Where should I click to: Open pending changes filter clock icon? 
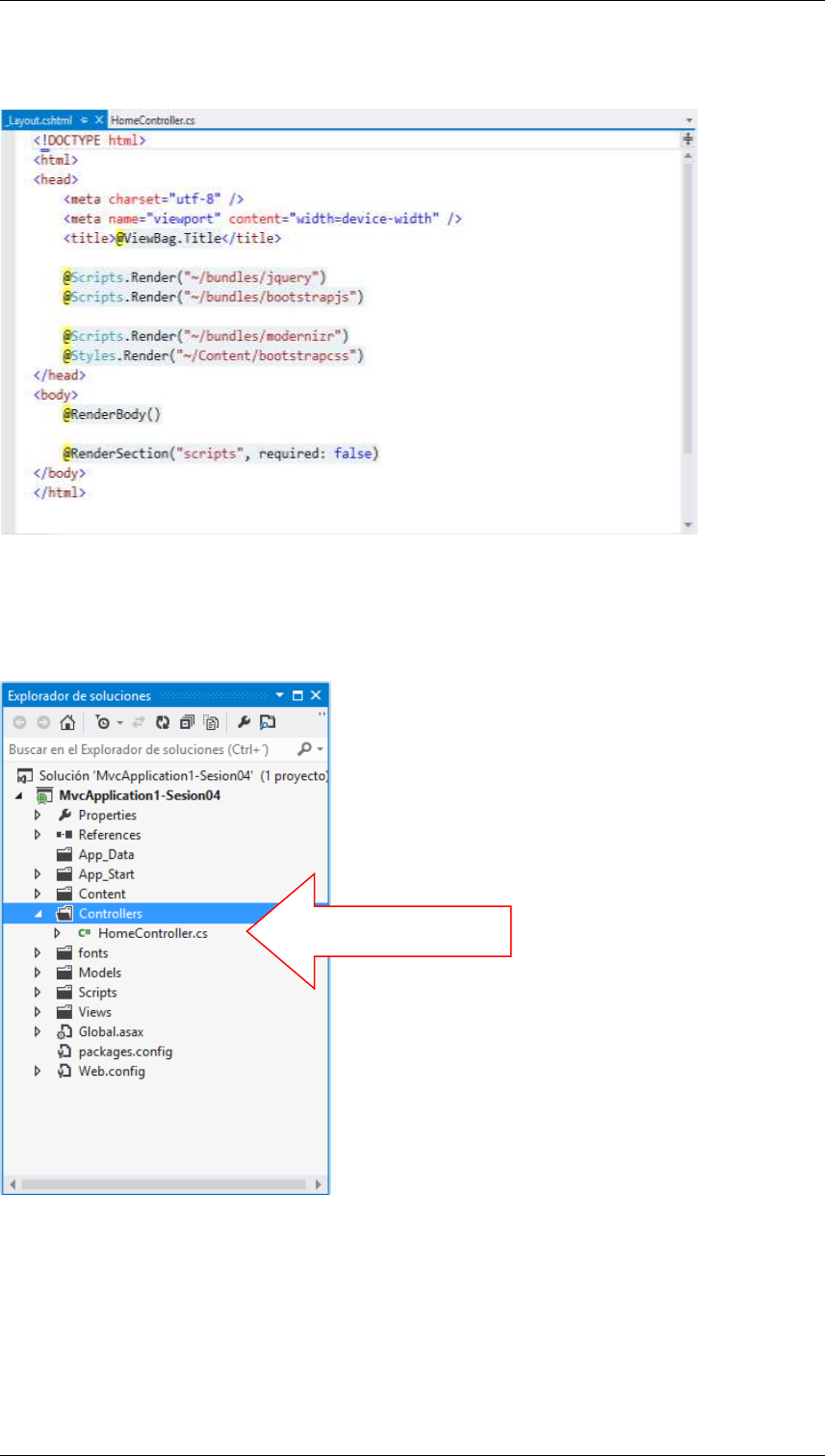coord(102,722)
